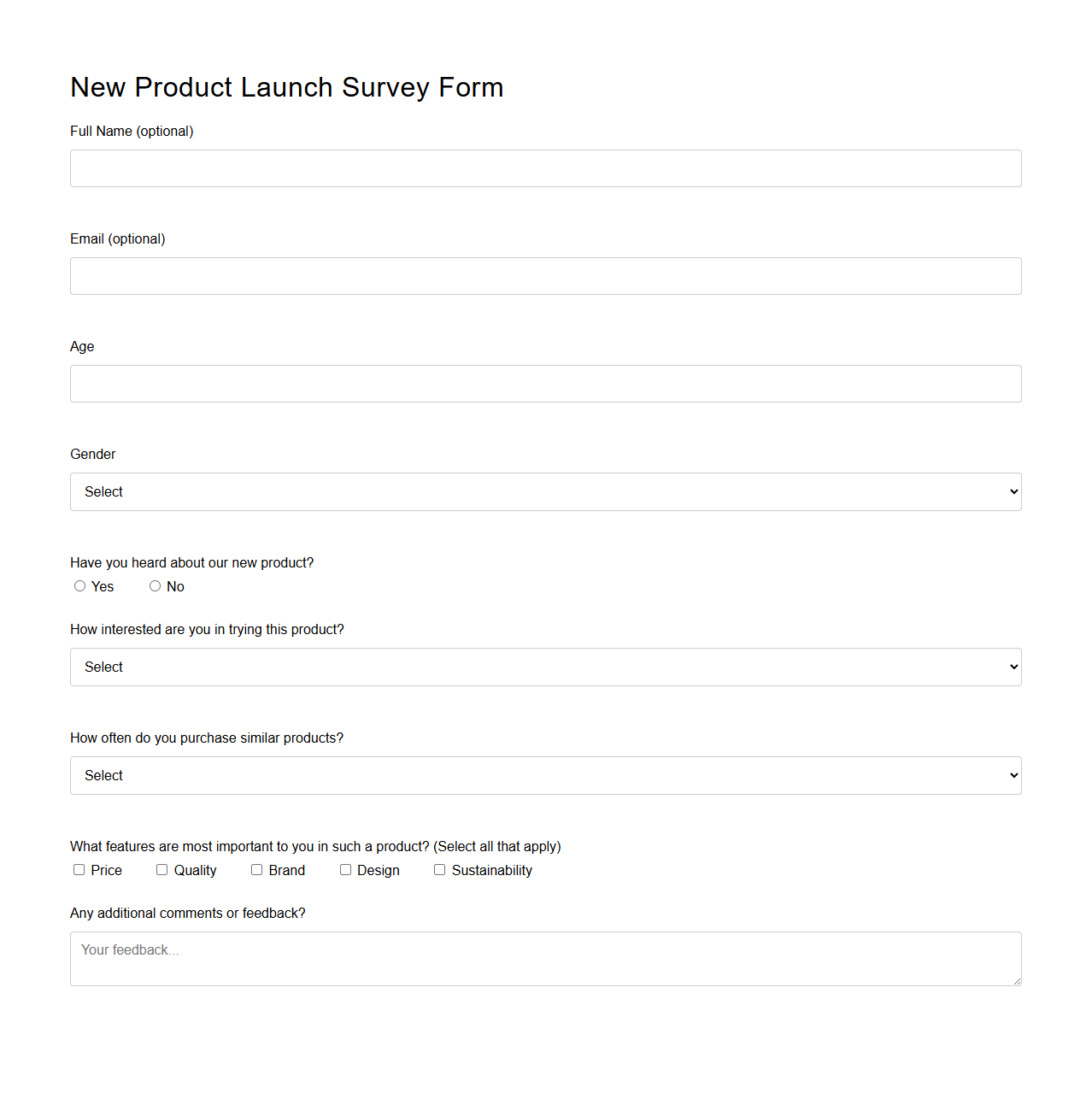
Task: Click the Email optional label
Action: point(117,238)
